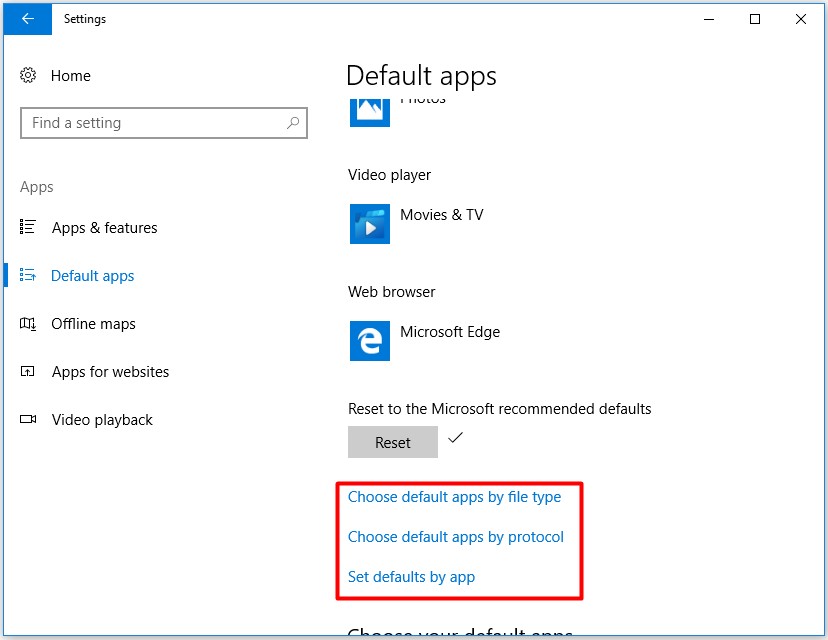Image resolution: width=828 pixels, height=640 pixels.
Task: Open Offline maps section
Action: [93, 324]
